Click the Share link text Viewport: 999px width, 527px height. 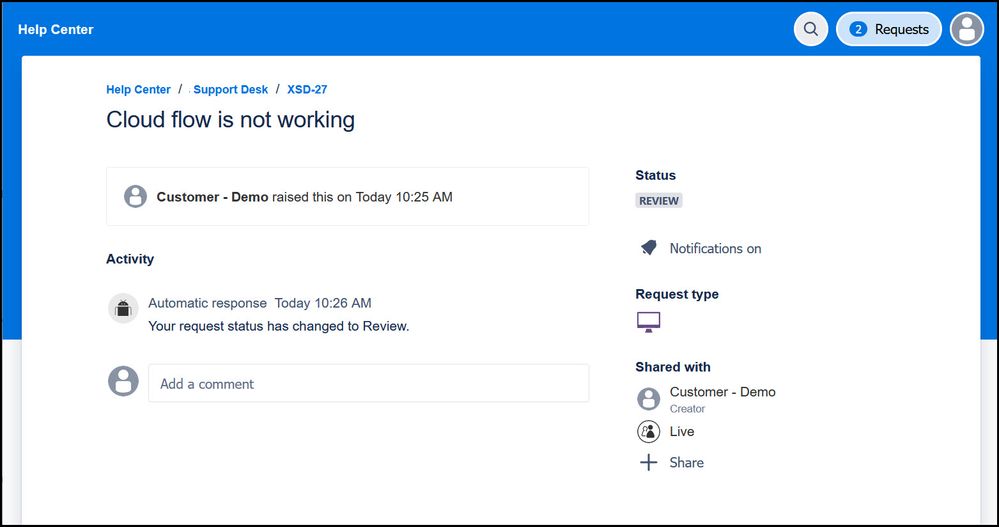tap(686, 462)
